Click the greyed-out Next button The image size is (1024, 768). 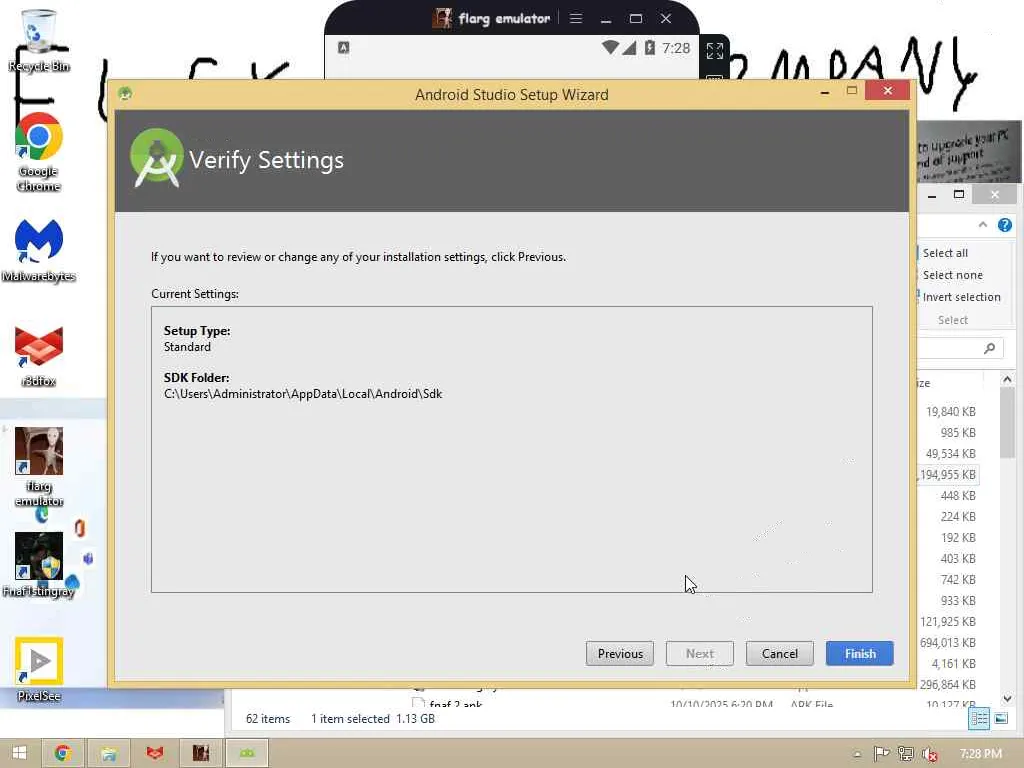[x=699, y=654]
